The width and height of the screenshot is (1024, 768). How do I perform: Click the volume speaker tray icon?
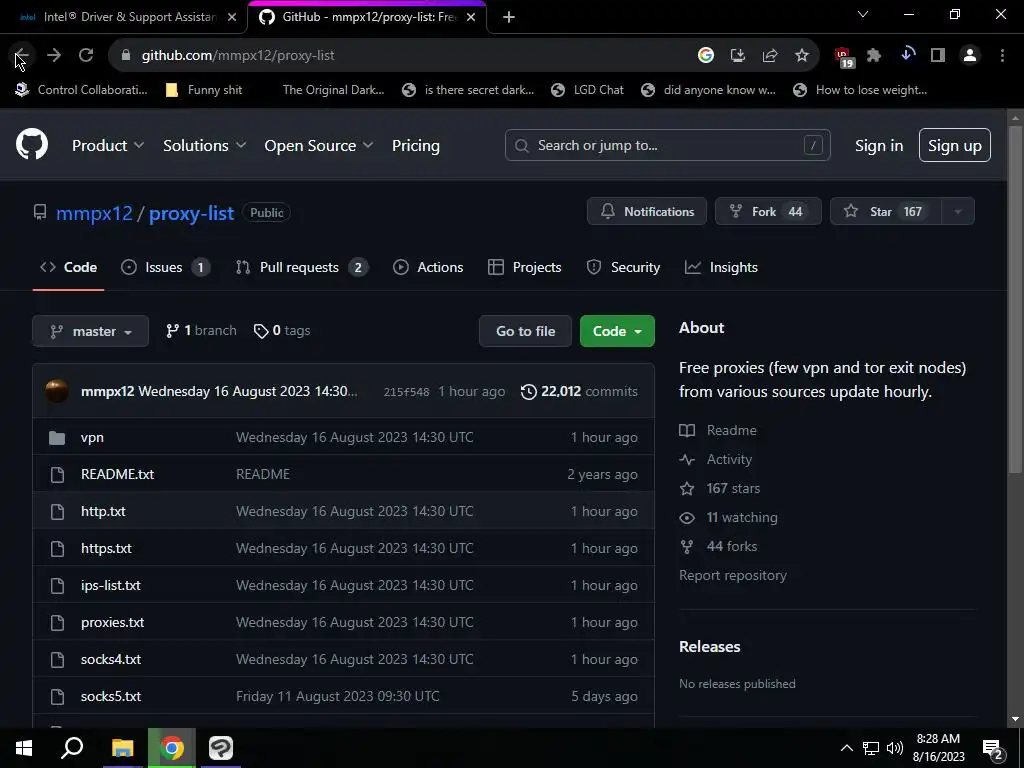click(895, 748)
